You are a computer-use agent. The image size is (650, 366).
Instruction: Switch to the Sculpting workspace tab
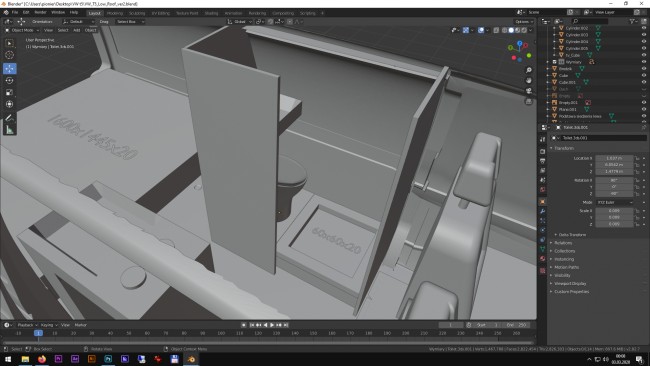137,13
